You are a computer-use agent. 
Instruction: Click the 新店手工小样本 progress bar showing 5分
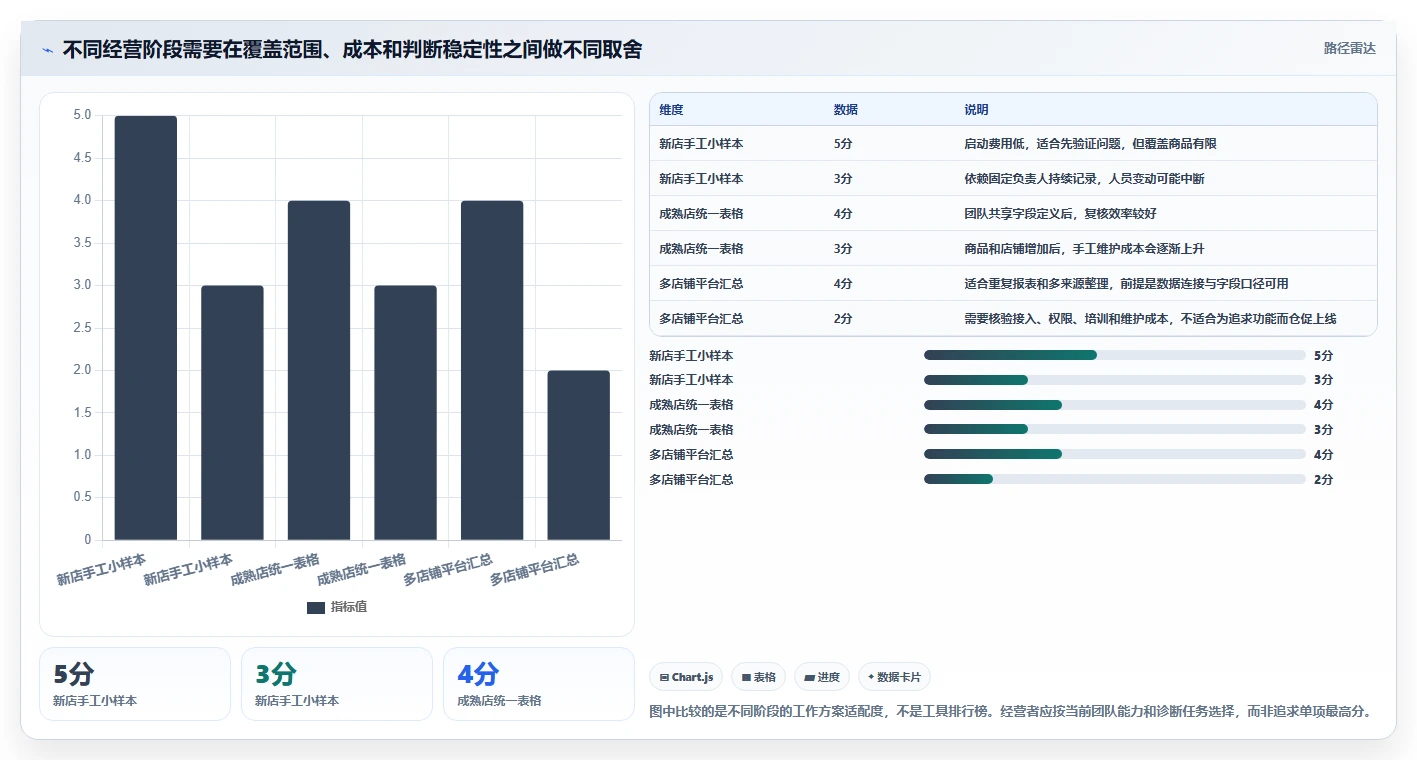(x=1115, y=355)
